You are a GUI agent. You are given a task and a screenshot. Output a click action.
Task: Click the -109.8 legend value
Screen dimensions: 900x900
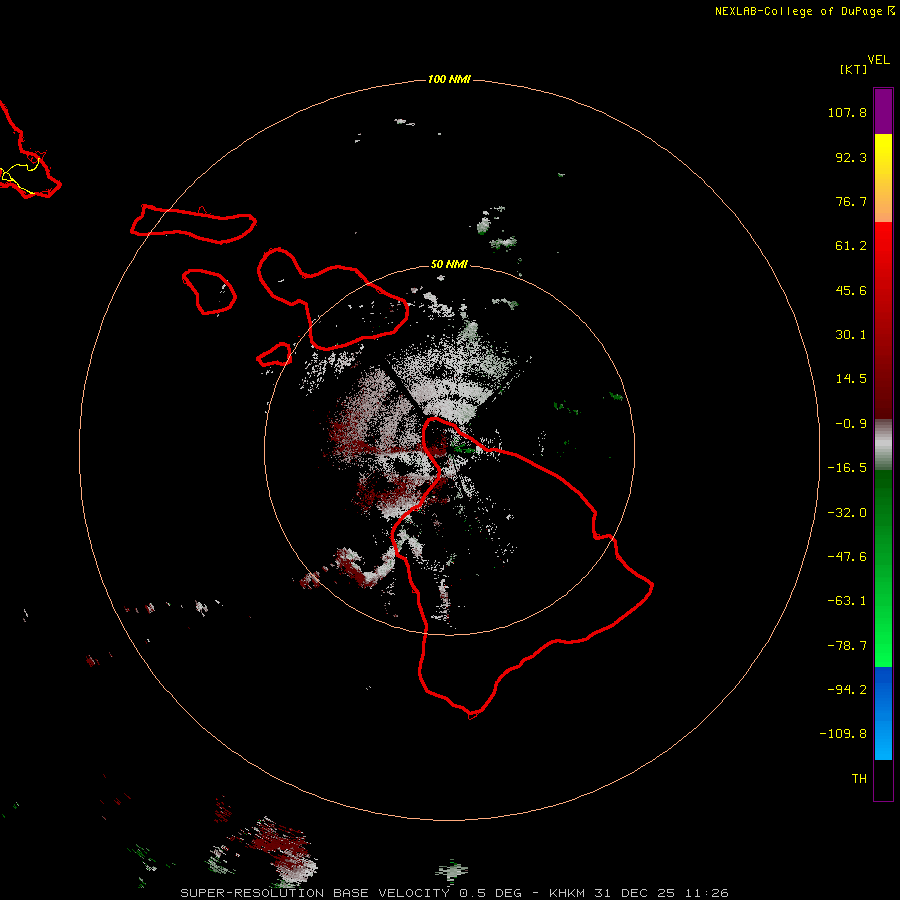point(843,734)
